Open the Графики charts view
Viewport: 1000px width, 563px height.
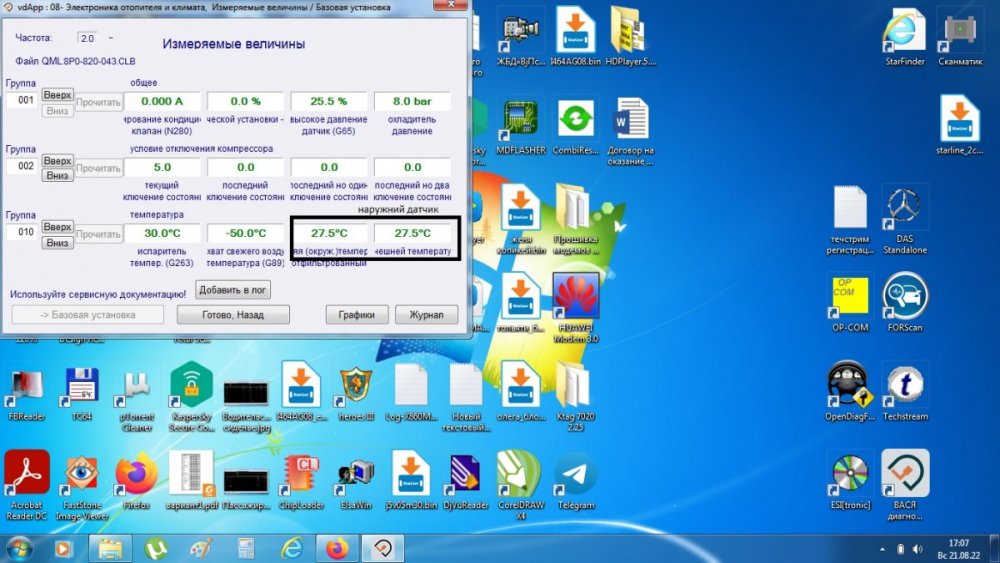(356, 315)
